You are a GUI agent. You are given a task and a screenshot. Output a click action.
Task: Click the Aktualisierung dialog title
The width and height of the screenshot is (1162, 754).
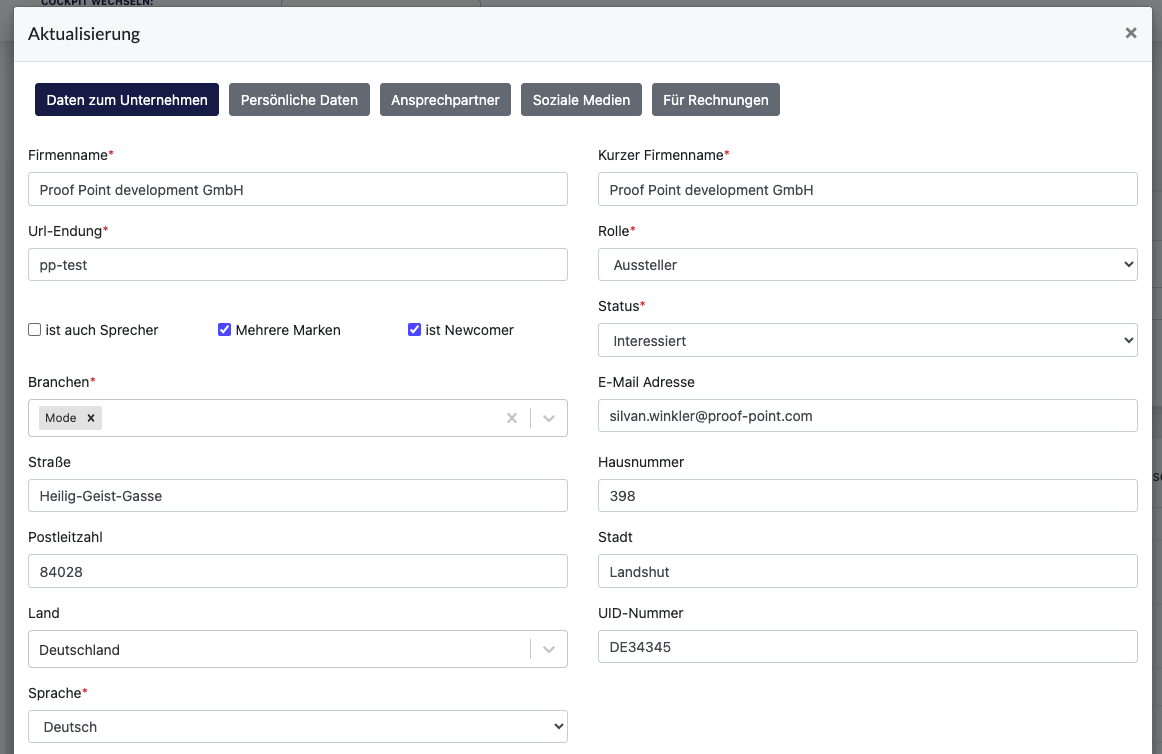pyautogui.click(x=84, y=34)
